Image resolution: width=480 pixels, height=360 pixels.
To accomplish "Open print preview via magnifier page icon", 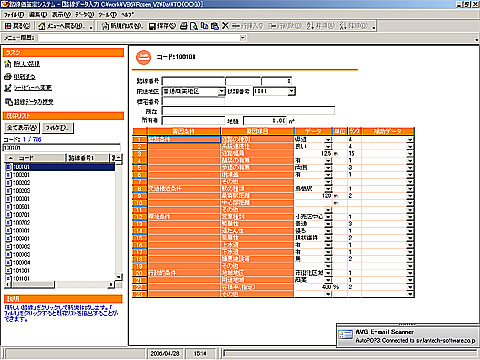I will pyautogui.click(x=194, y=26).
